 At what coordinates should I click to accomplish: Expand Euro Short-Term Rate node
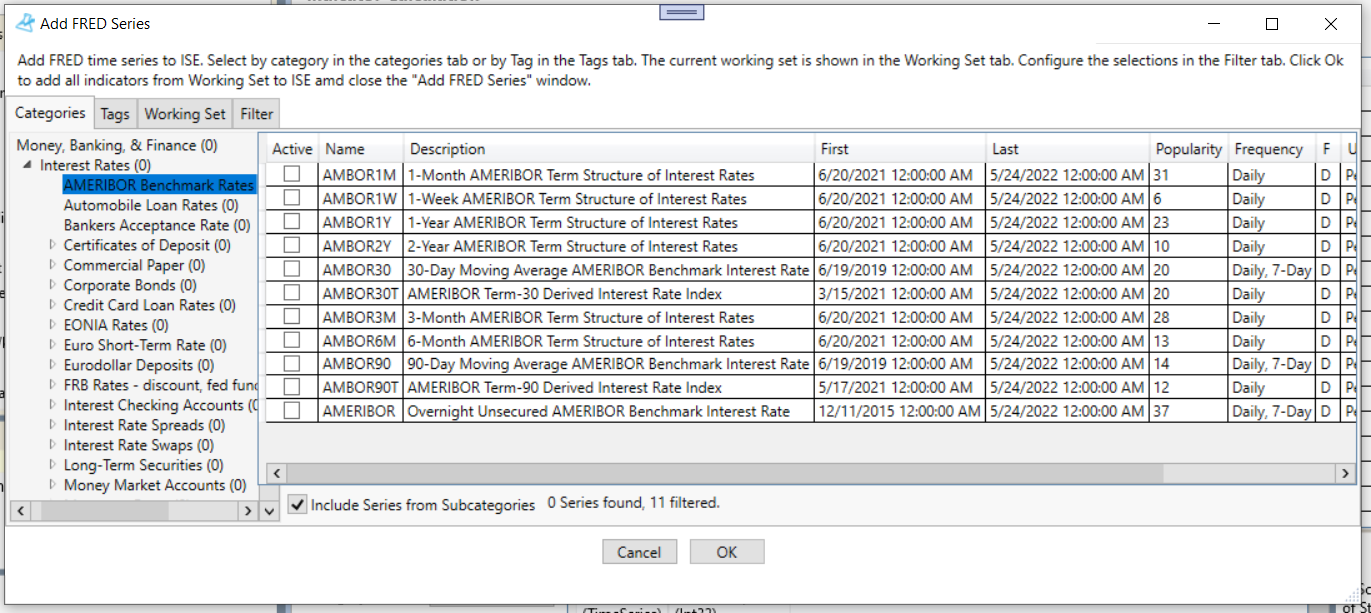point(53,345)
